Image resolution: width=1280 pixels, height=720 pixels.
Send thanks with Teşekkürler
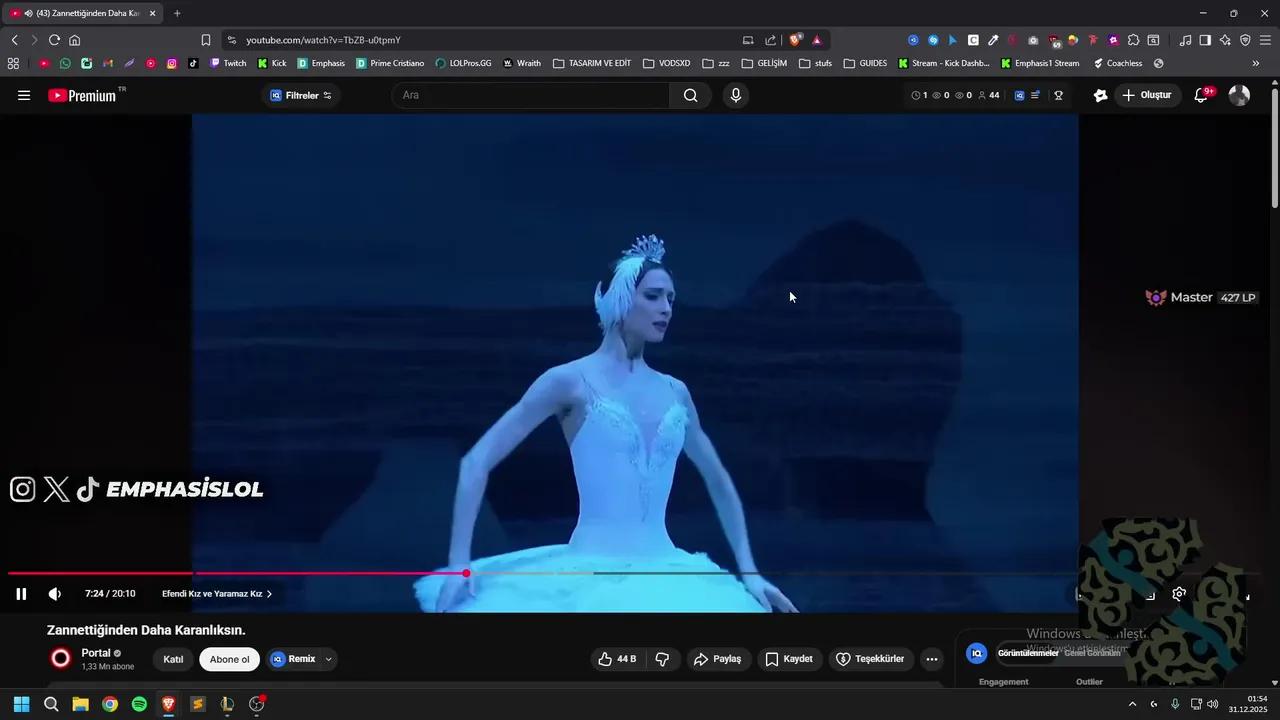[870, 659]
